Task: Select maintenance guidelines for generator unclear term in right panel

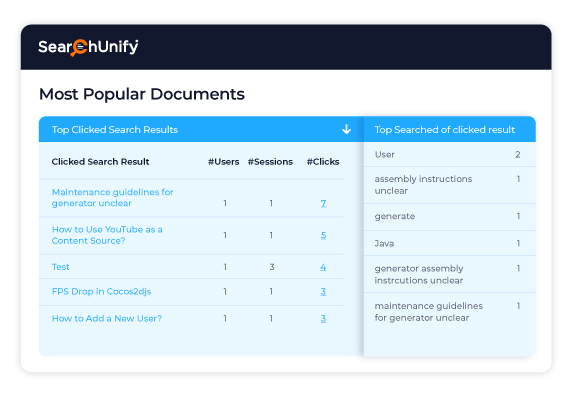Action: click(450, 312)
